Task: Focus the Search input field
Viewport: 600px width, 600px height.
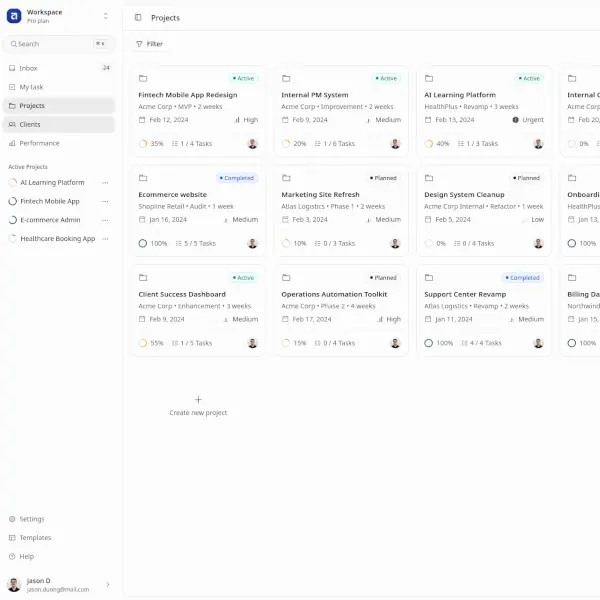Action: point(59,44)
